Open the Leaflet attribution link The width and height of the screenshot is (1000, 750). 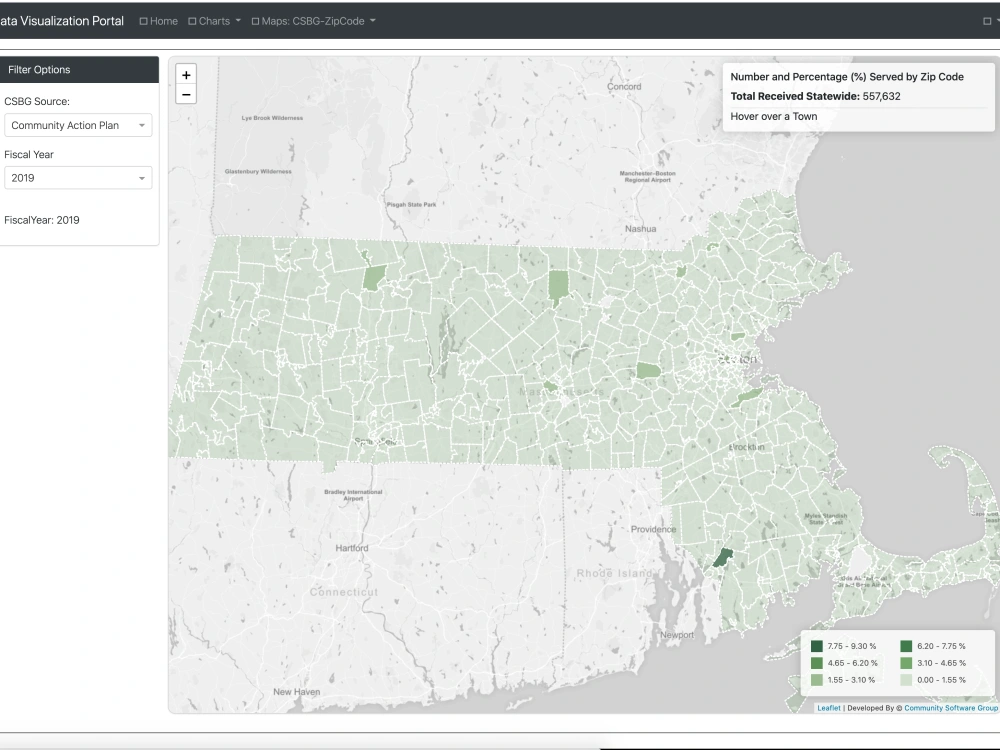tap(828, 707)
